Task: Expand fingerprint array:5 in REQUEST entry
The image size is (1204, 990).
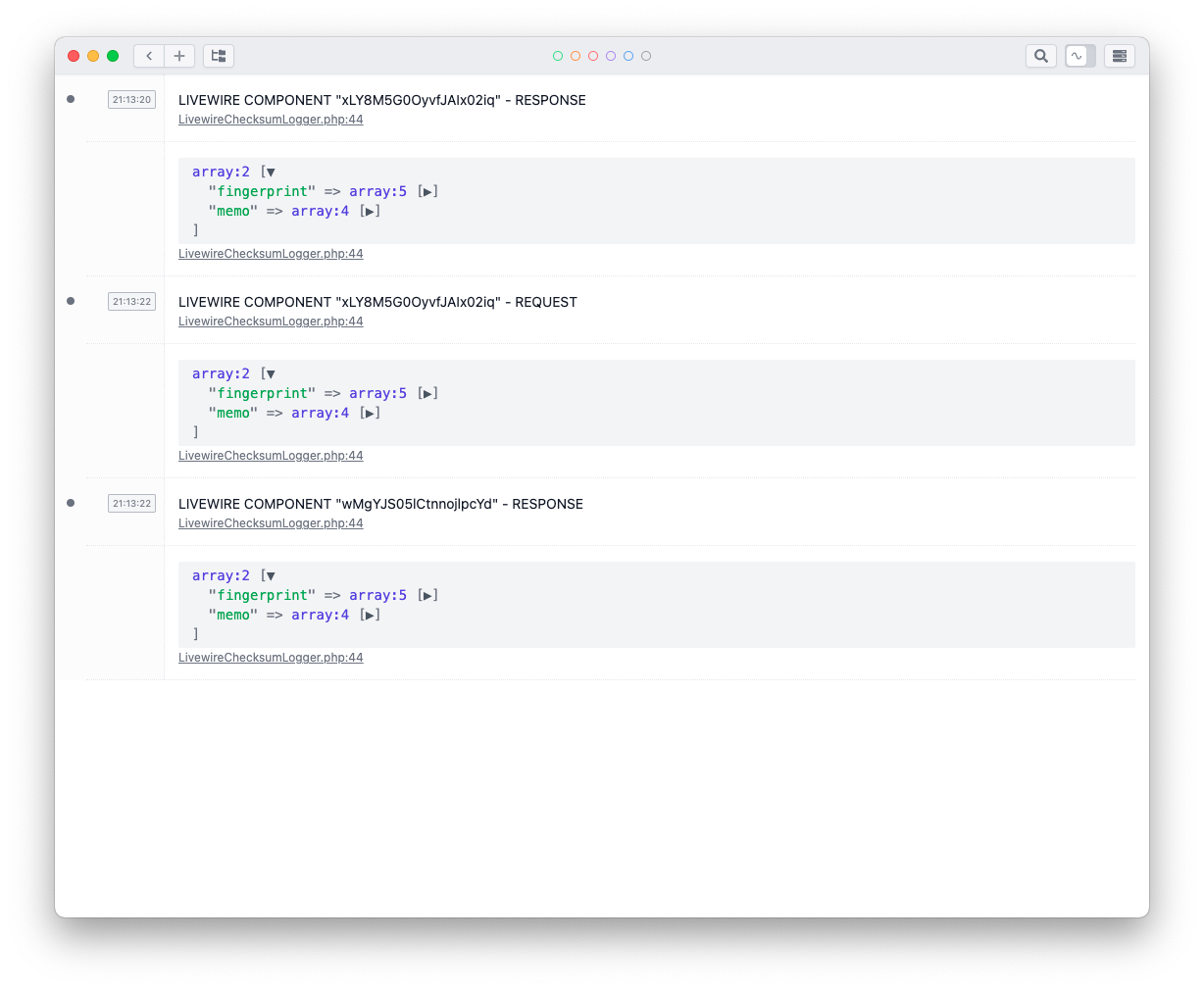Action: click(427, 393)
